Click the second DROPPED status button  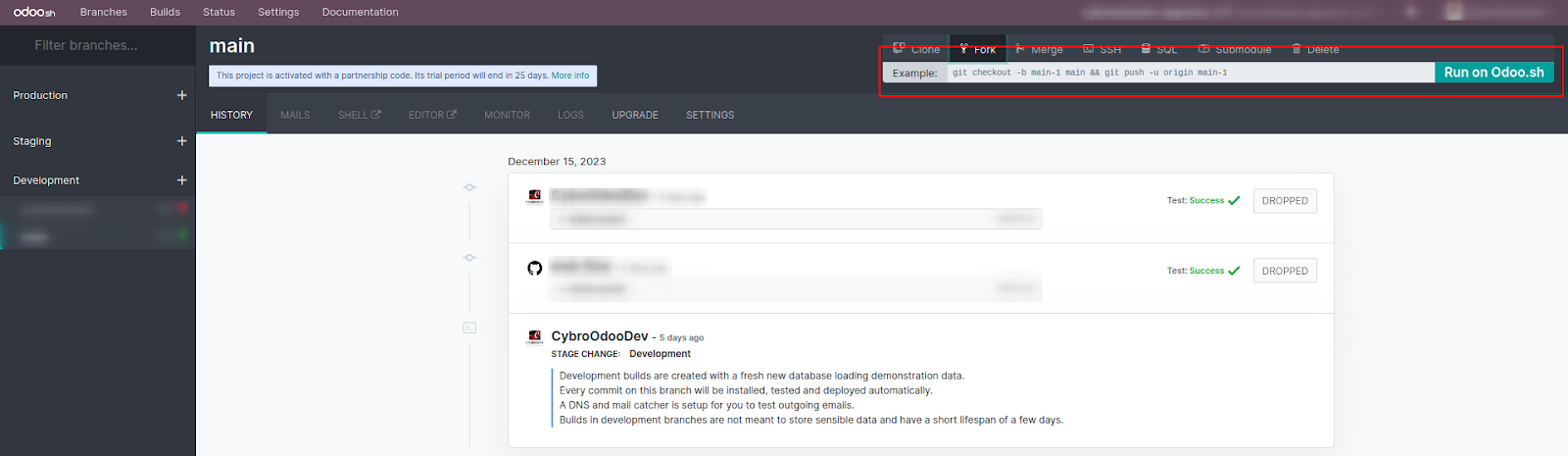click(x=1285, y=271)
